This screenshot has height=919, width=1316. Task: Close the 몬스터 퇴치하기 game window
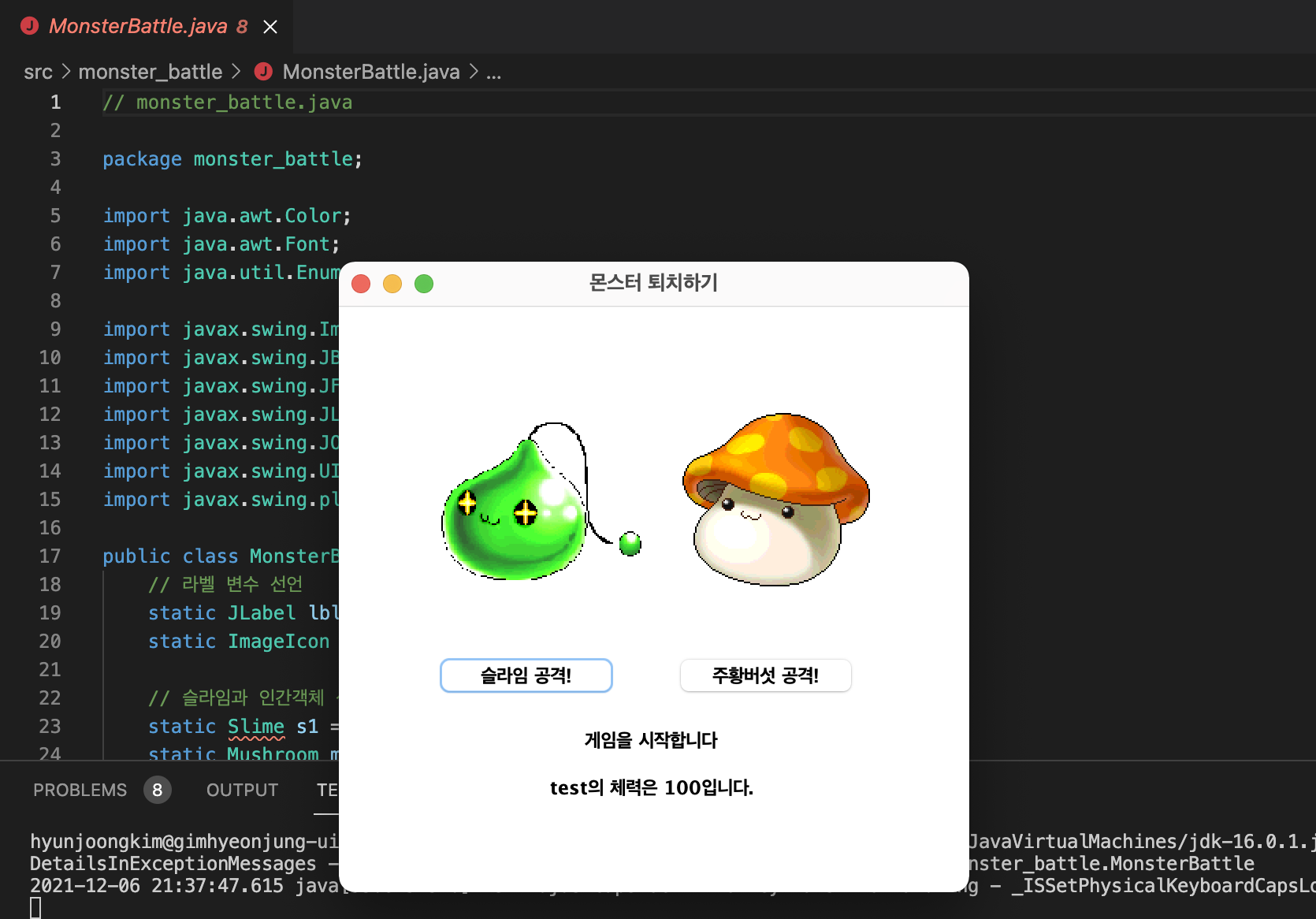(x=361, y=284)
